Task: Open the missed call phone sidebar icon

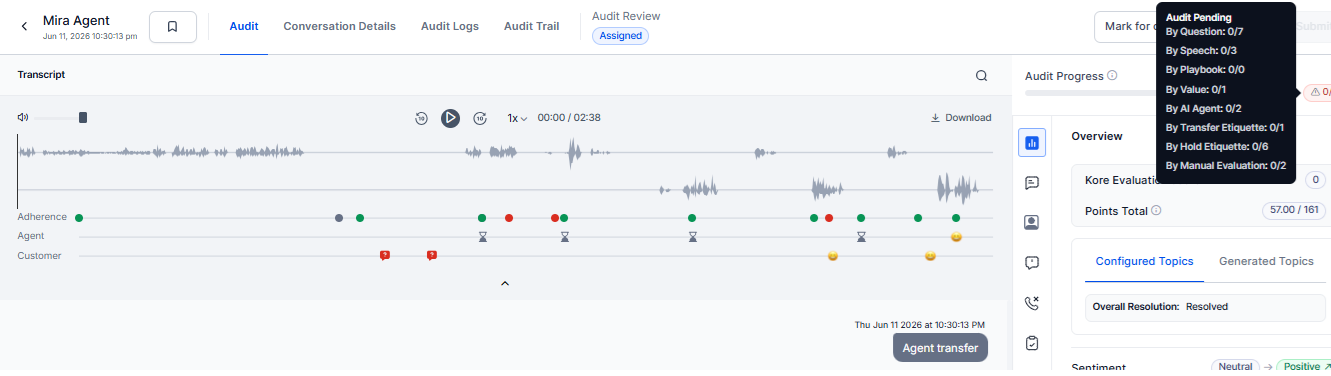Action: pos(1032,303)
